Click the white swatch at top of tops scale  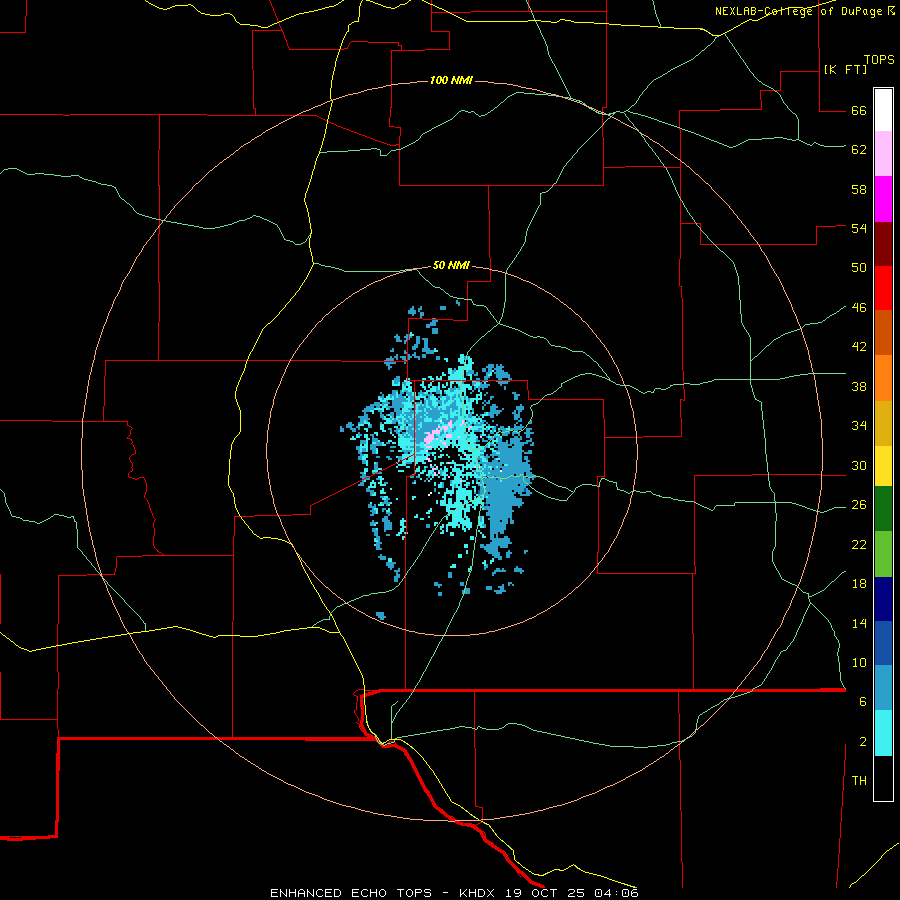(x=883, y=110)
